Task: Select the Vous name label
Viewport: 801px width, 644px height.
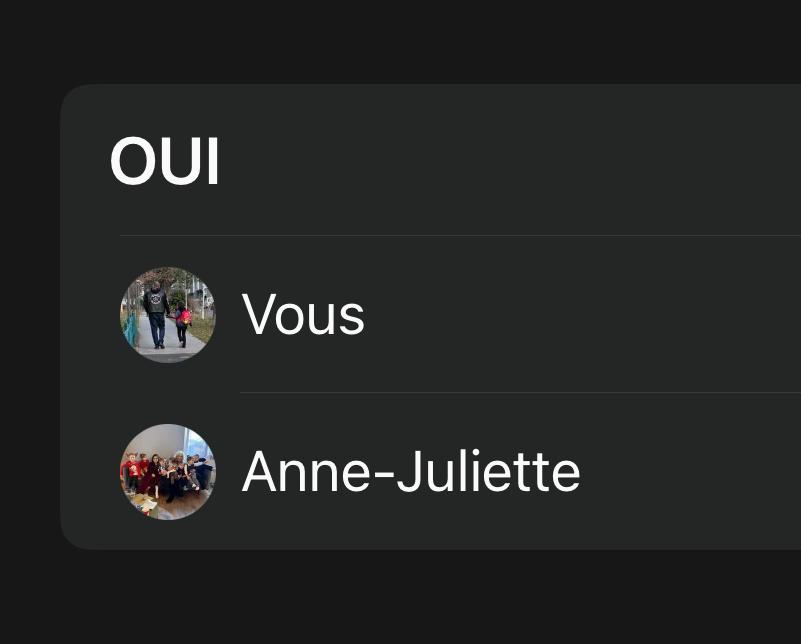Action: (x=303, y=315)
